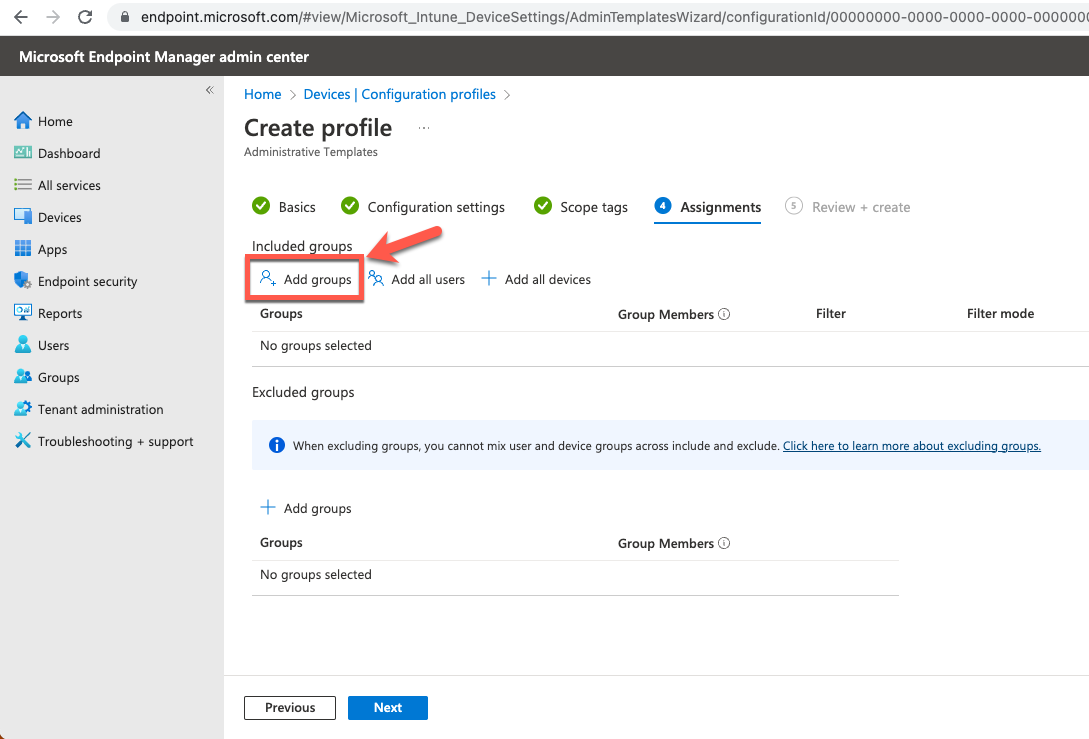
Task: Click the All services list icon
Action: (x=23, y=185)
